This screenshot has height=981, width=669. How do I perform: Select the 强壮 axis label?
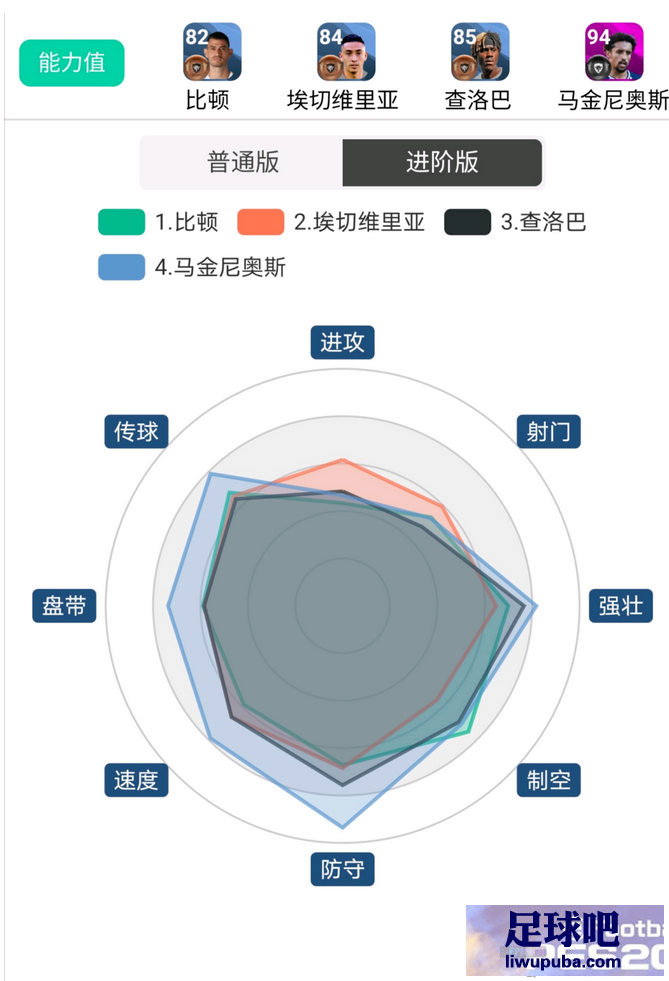621,606
